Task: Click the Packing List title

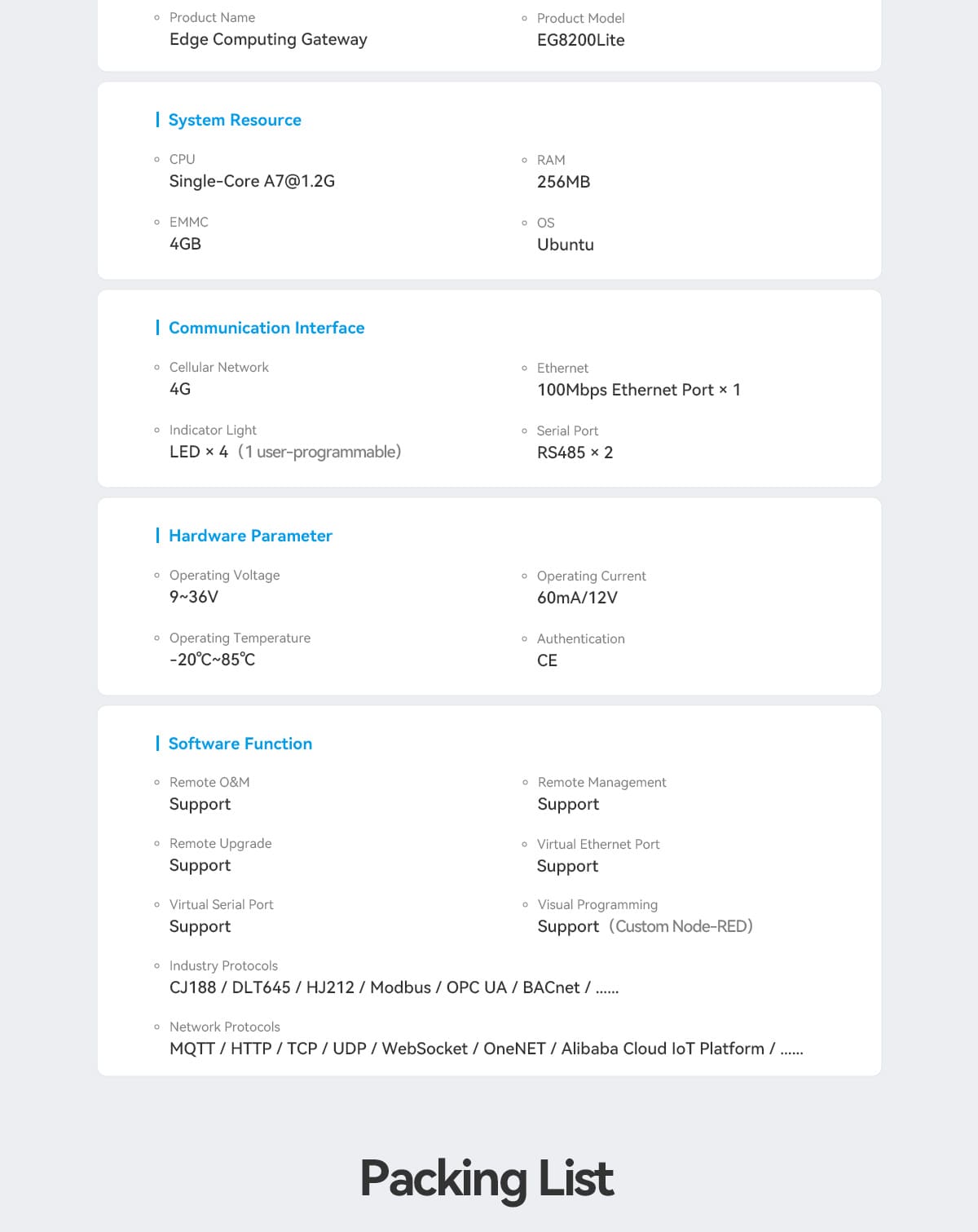Action: point(487,1178)
